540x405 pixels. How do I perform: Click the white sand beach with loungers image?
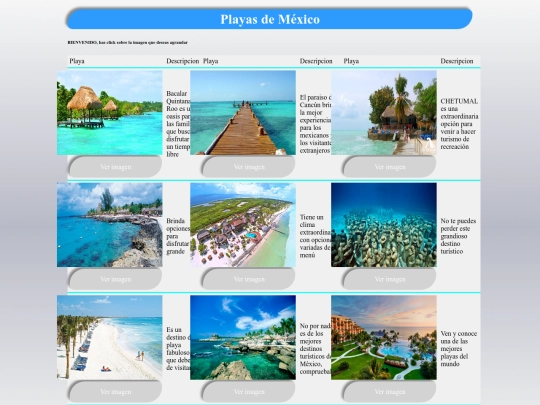110,338
